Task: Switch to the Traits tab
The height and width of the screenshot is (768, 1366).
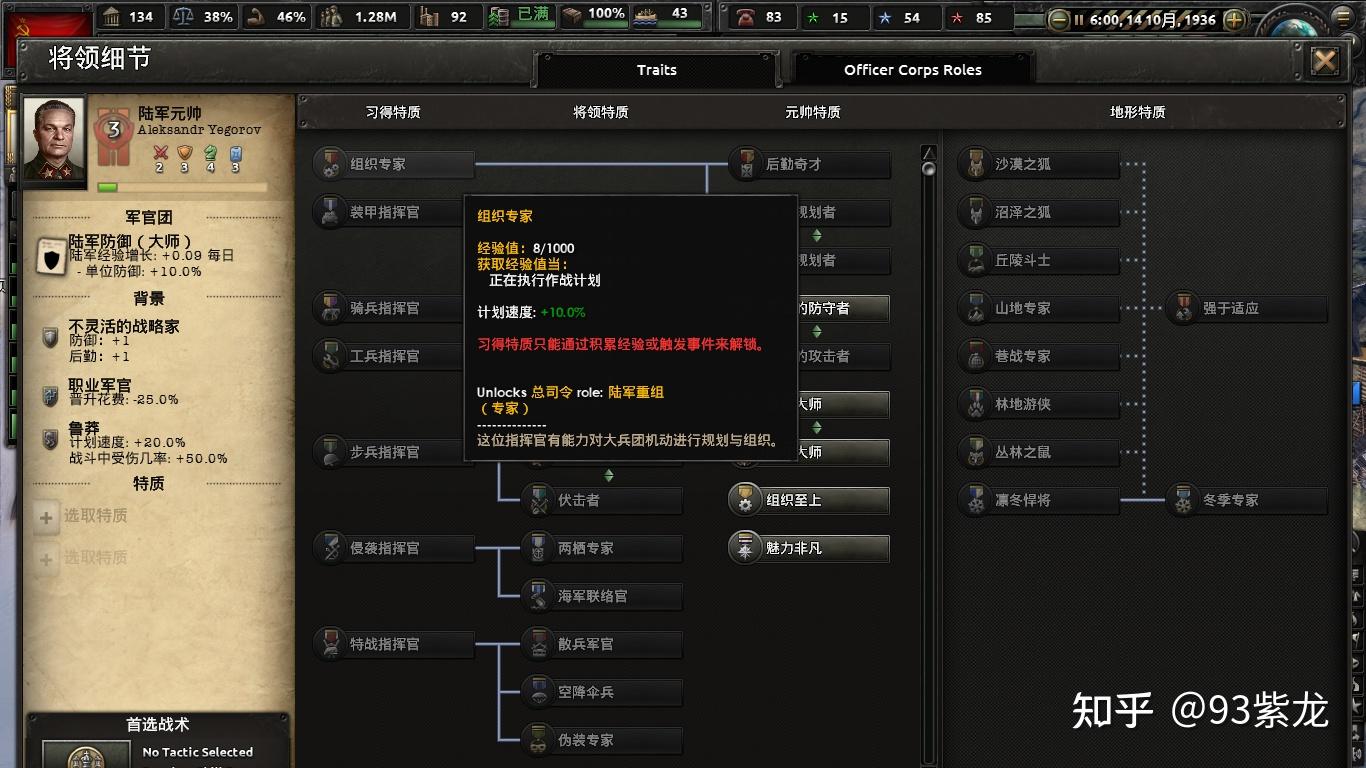Action: coord(656,70)
